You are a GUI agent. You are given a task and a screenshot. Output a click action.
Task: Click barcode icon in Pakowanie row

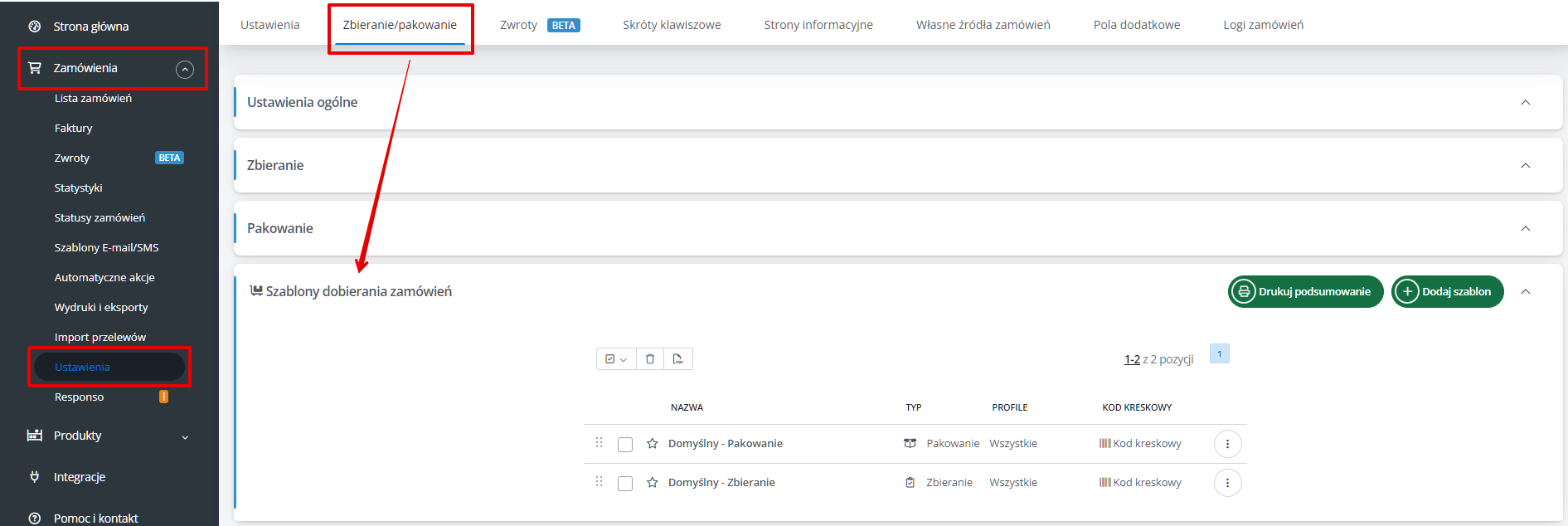tap(1104, 444)
